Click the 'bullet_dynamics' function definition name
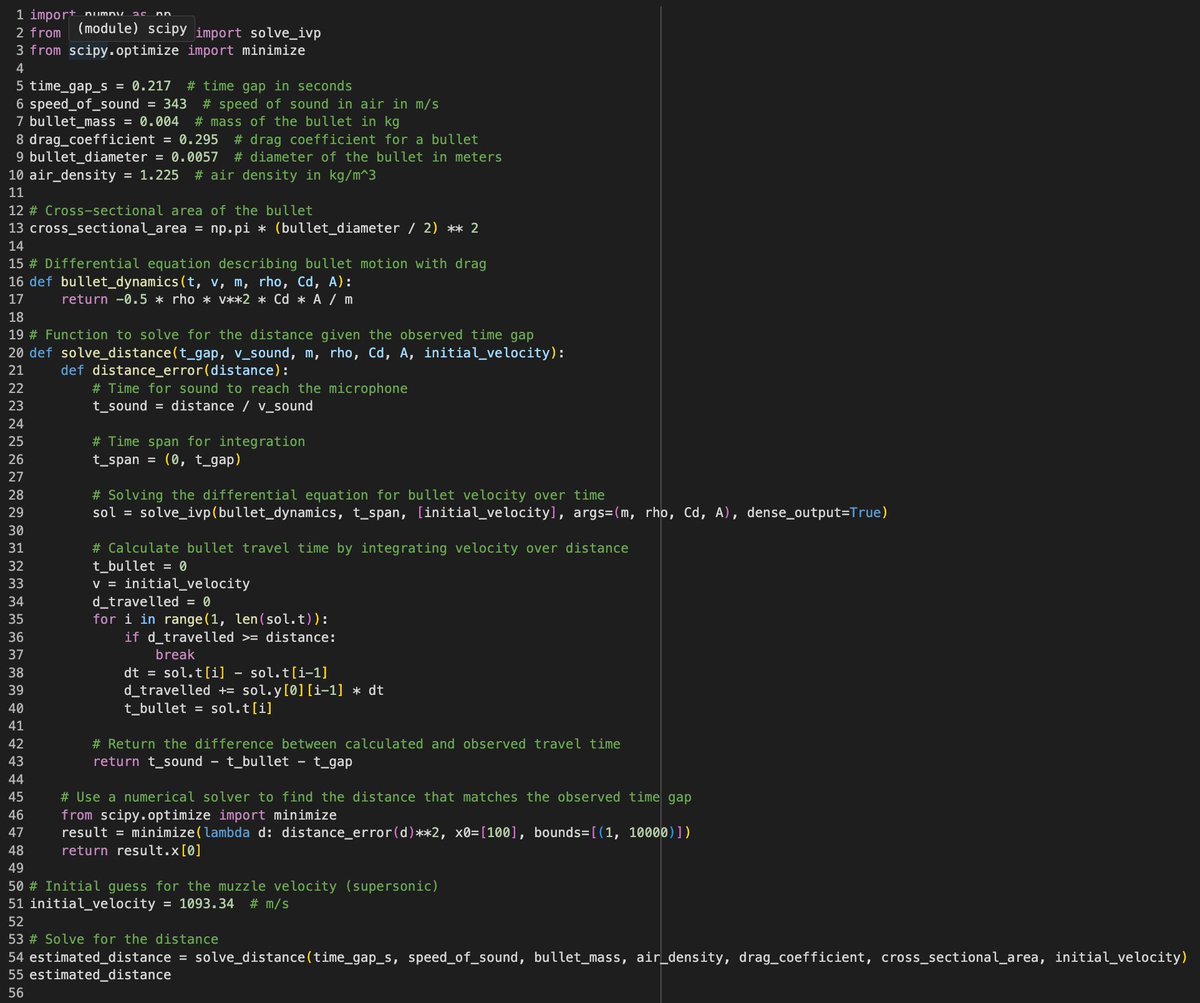 tap(120, 282)
